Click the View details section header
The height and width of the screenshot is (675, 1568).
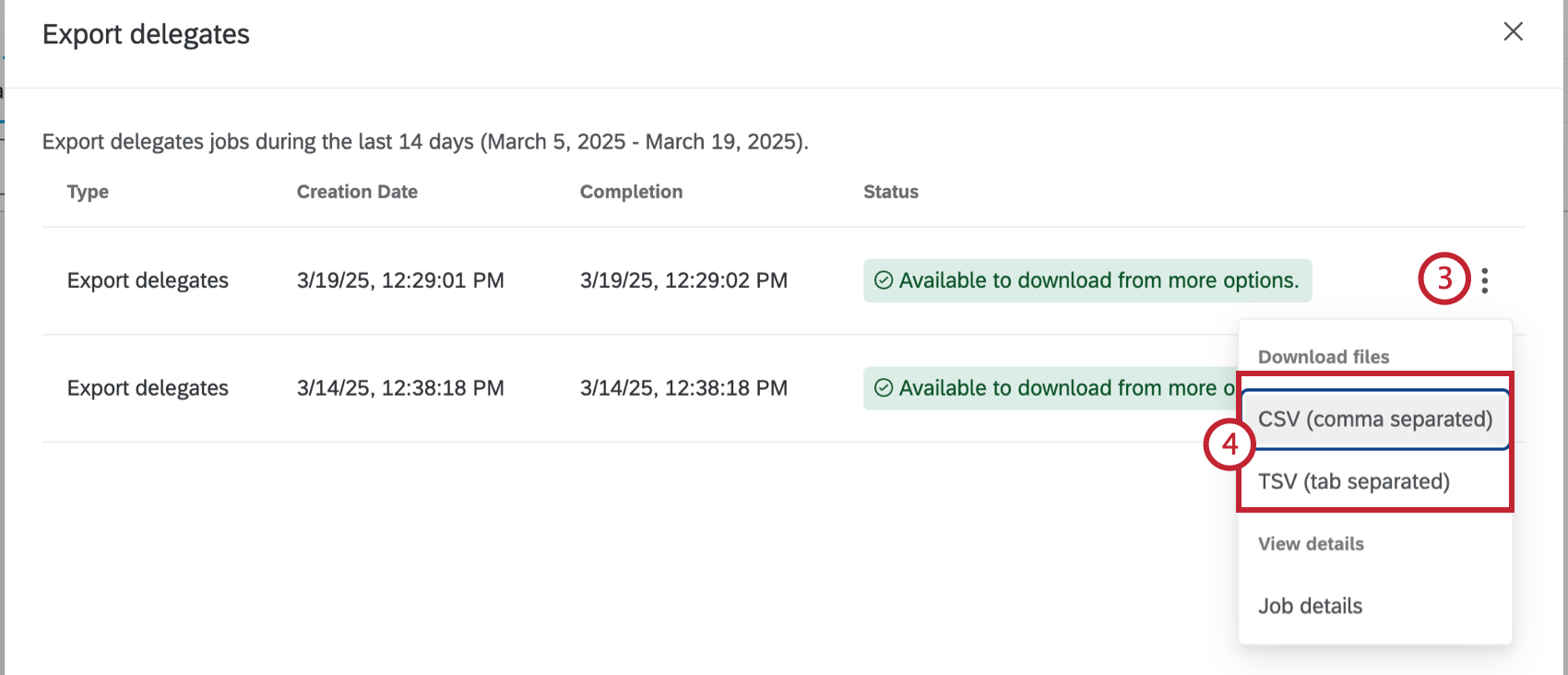[x=1311, y=544]
